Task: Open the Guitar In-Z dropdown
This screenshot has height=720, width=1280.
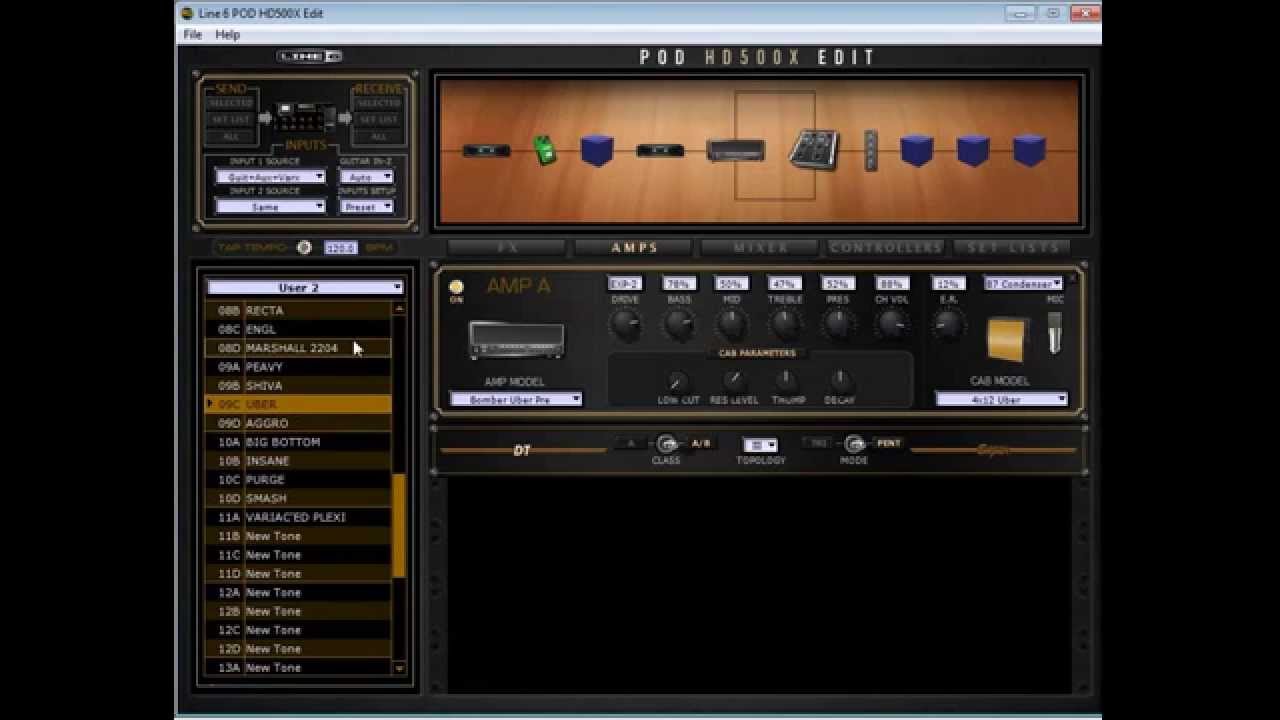Action: [x=366, y=177]
